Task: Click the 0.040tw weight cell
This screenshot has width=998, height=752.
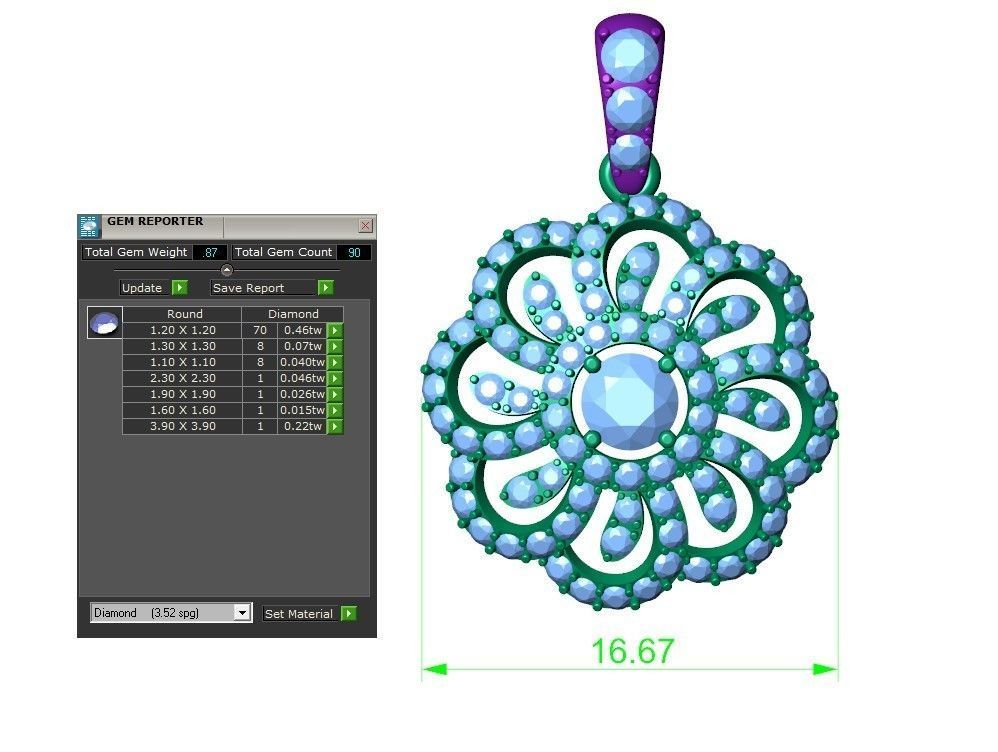Action: (302, 362)
